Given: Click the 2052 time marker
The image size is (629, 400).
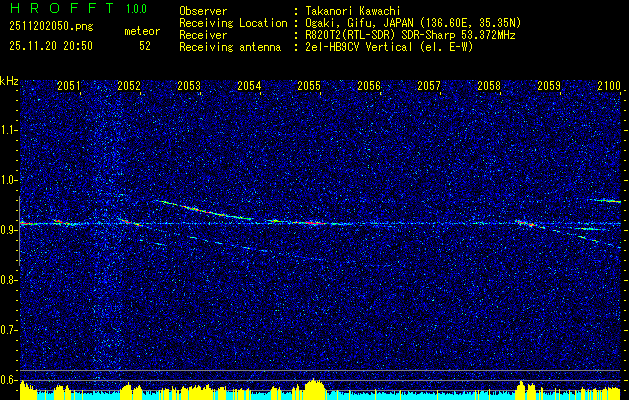Looking at the screenshot, I should (129, 85).
